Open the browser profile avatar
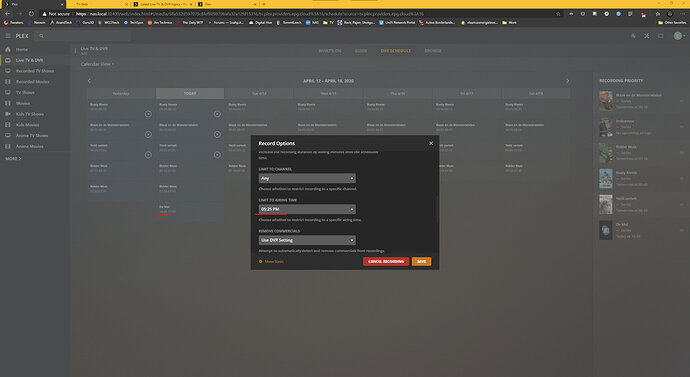This screenshot has width=690, height=377. click(670, 14)
